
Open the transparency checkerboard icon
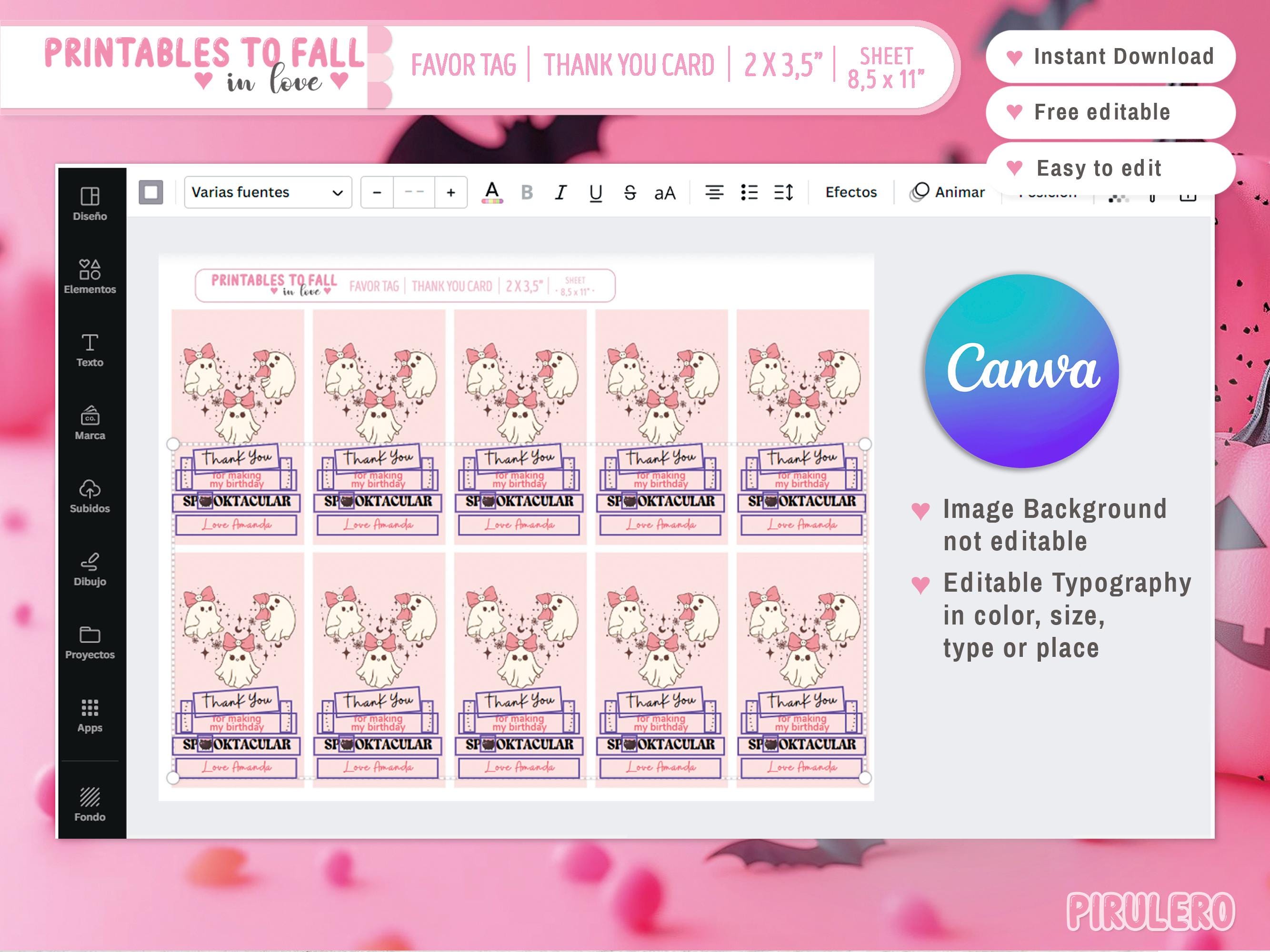pyautogui.click(x=1118, y=198)
